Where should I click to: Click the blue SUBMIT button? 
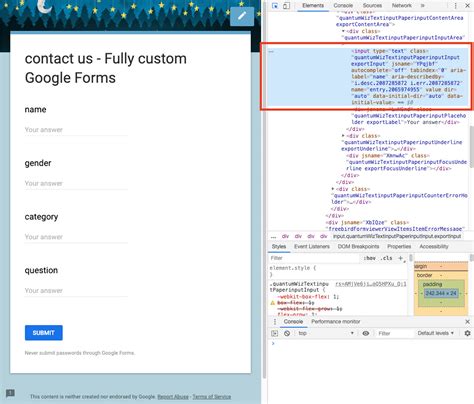44,333
